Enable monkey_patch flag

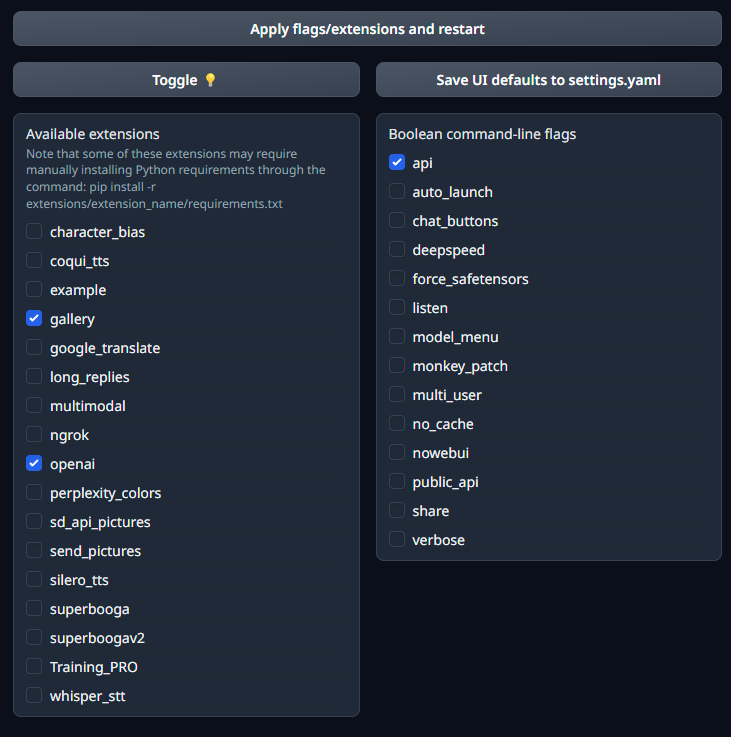[397, 365]
